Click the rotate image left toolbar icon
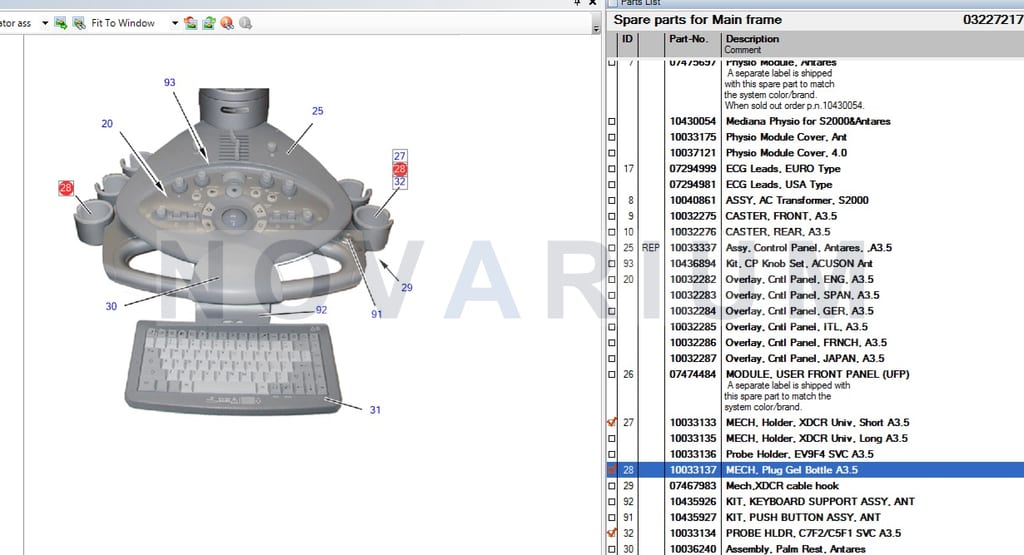 click(x=191, y=24)
